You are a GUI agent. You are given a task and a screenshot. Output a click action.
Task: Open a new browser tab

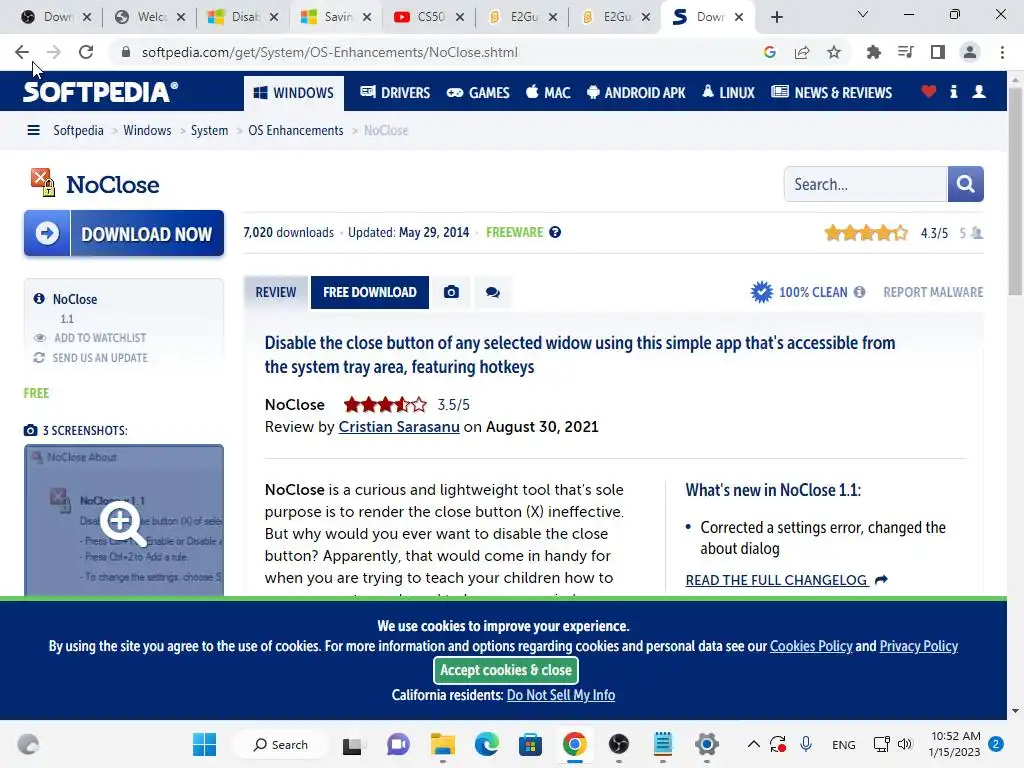pyautogui.click(x=776, y=17)
